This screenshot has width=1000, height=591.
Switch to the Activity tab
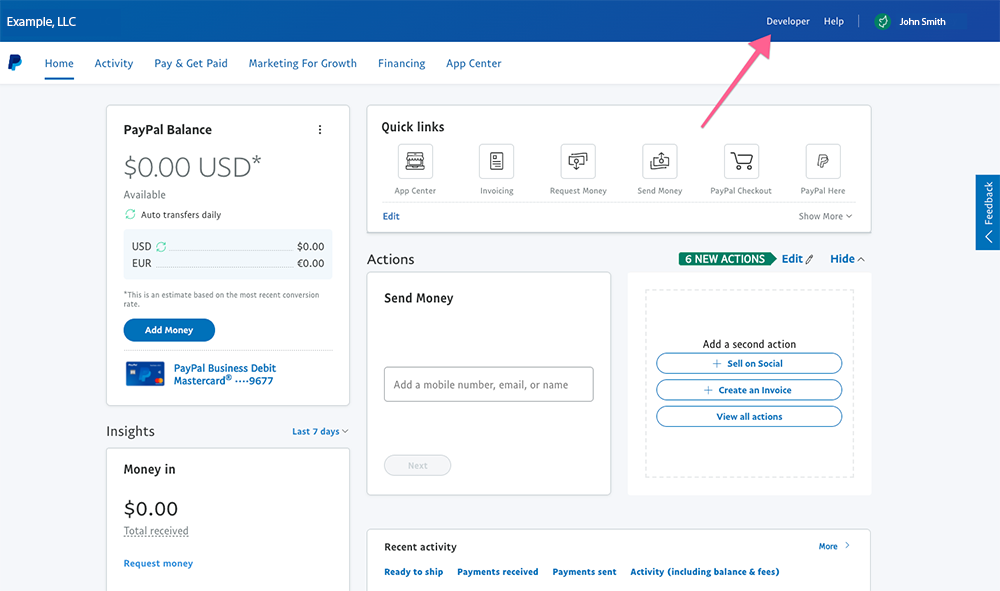pos(113,63)
